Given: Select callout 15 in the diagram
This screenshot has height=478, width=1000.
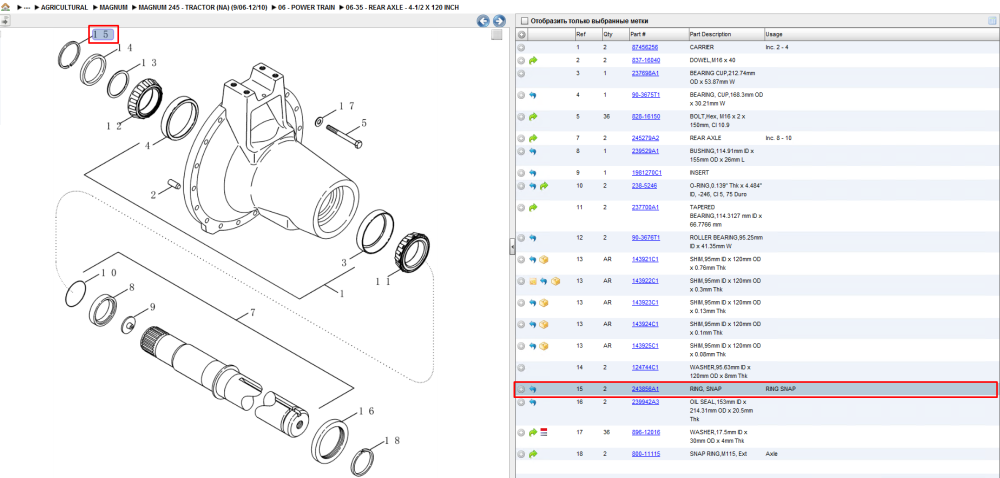Looking at the screenshot, I should click(104, 34).
